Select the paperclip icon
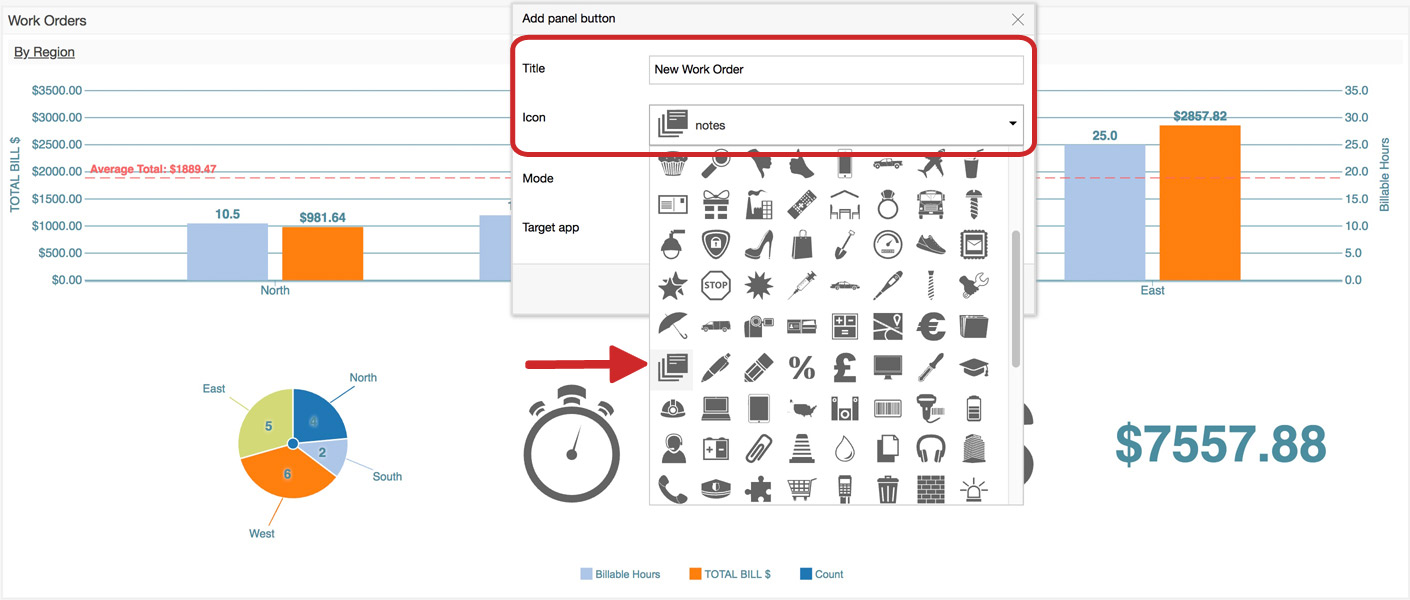The height and width of the screenshot is (600, 1410). coord(759,448)
